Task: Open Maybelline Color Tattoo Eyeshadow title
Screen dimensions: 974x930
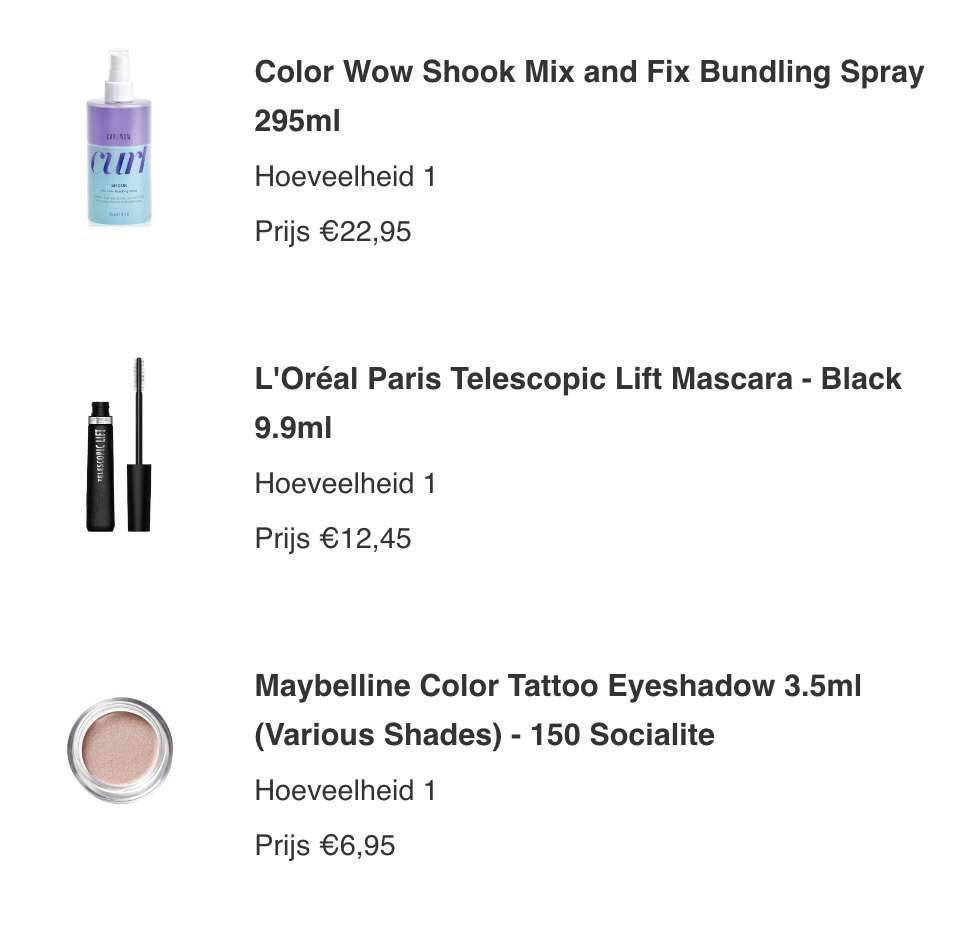Action: tap(558, 686)
